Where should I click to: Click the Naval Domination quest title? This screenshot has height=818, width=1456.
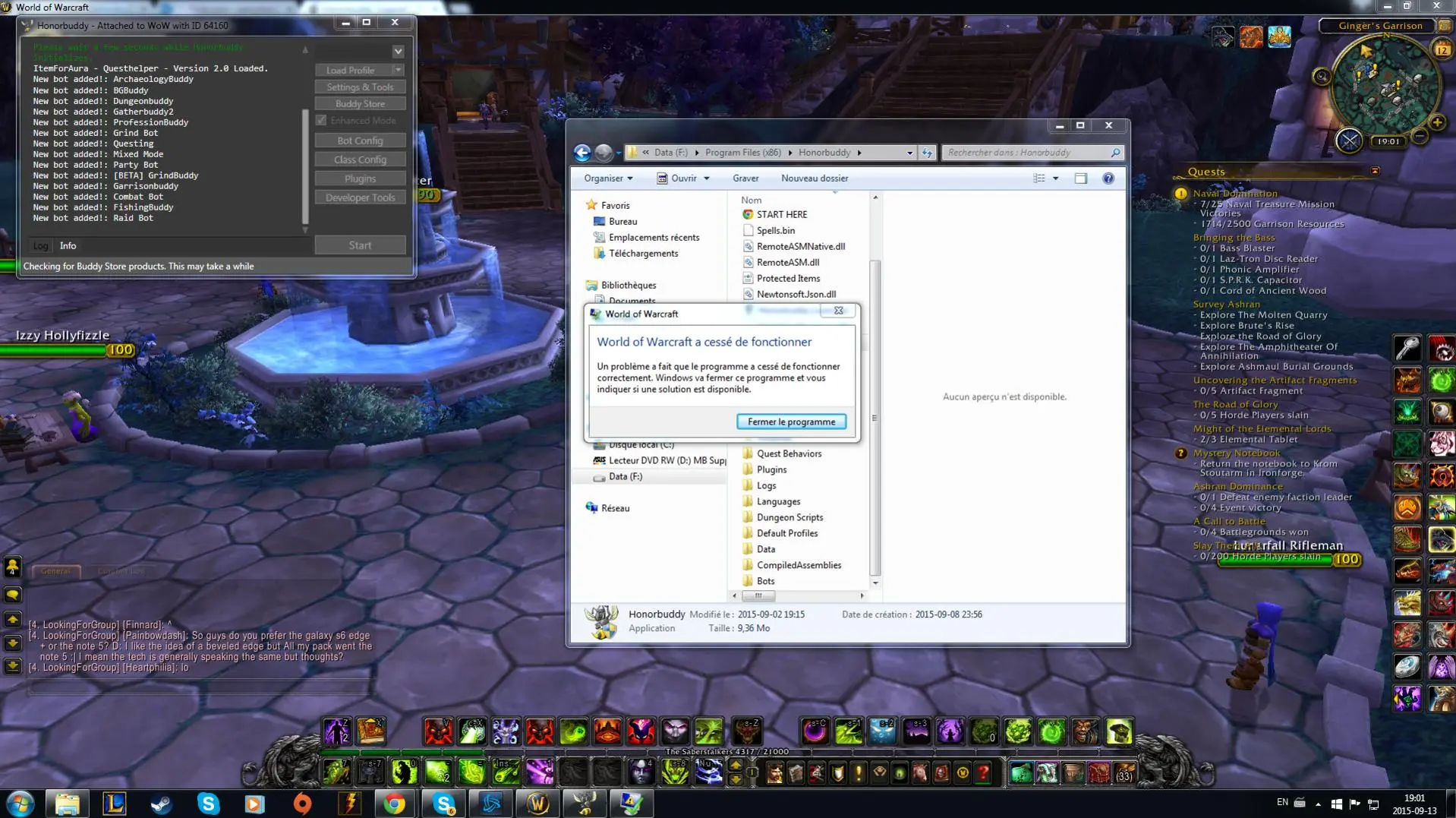1235,194
